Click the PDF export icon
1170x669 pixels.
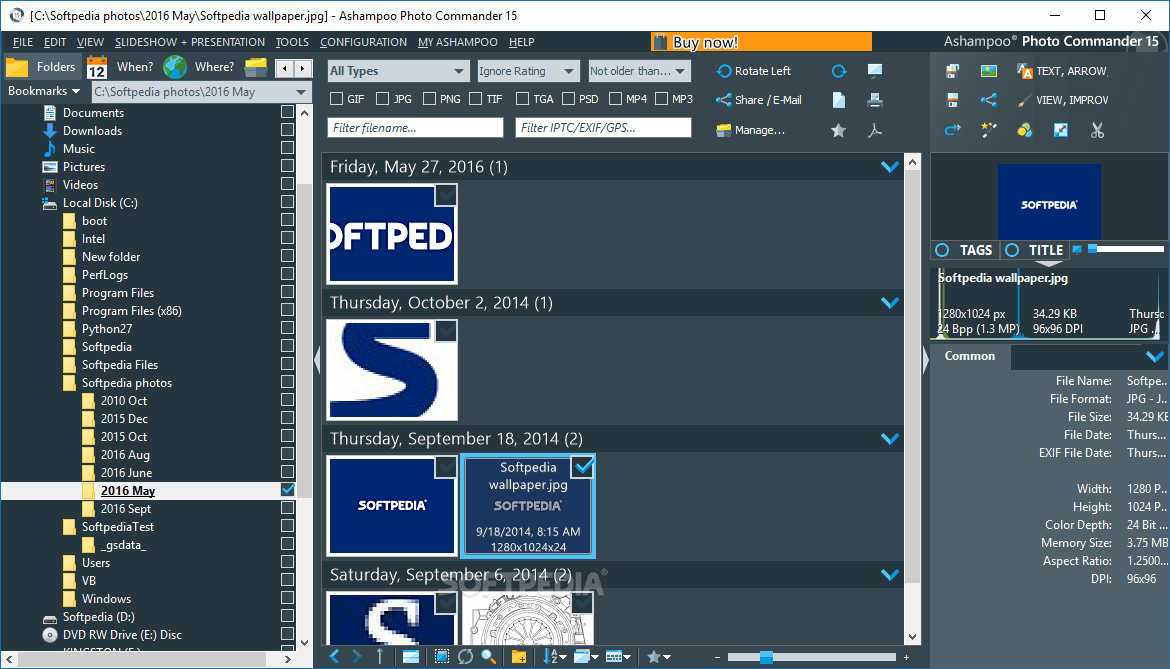tap(875, 131)
